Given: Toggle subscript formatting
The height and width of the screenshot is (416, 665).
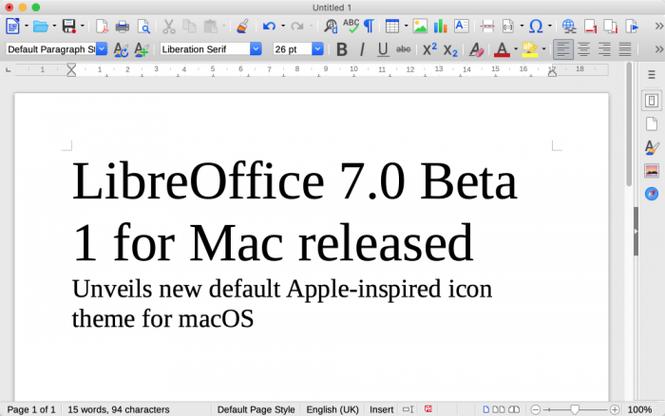Looking at the screenshot, I should click(450, 51).
